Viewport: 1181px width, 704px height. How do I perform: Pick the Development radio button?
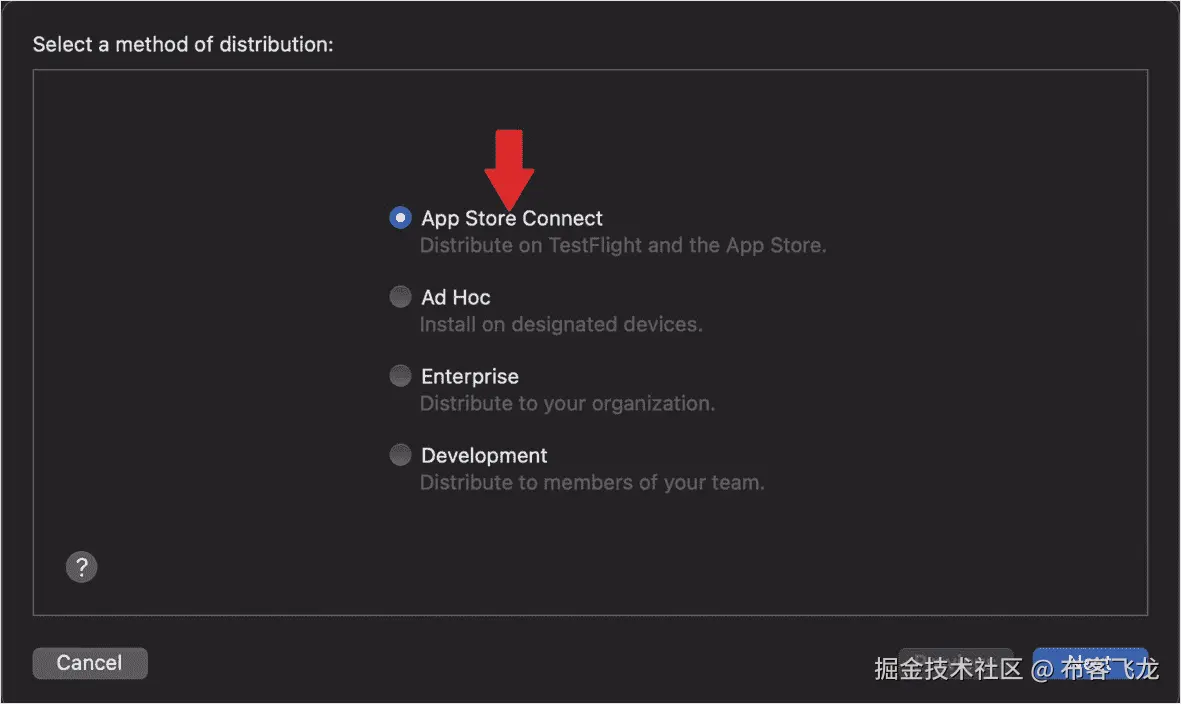[x=400, y=455]
